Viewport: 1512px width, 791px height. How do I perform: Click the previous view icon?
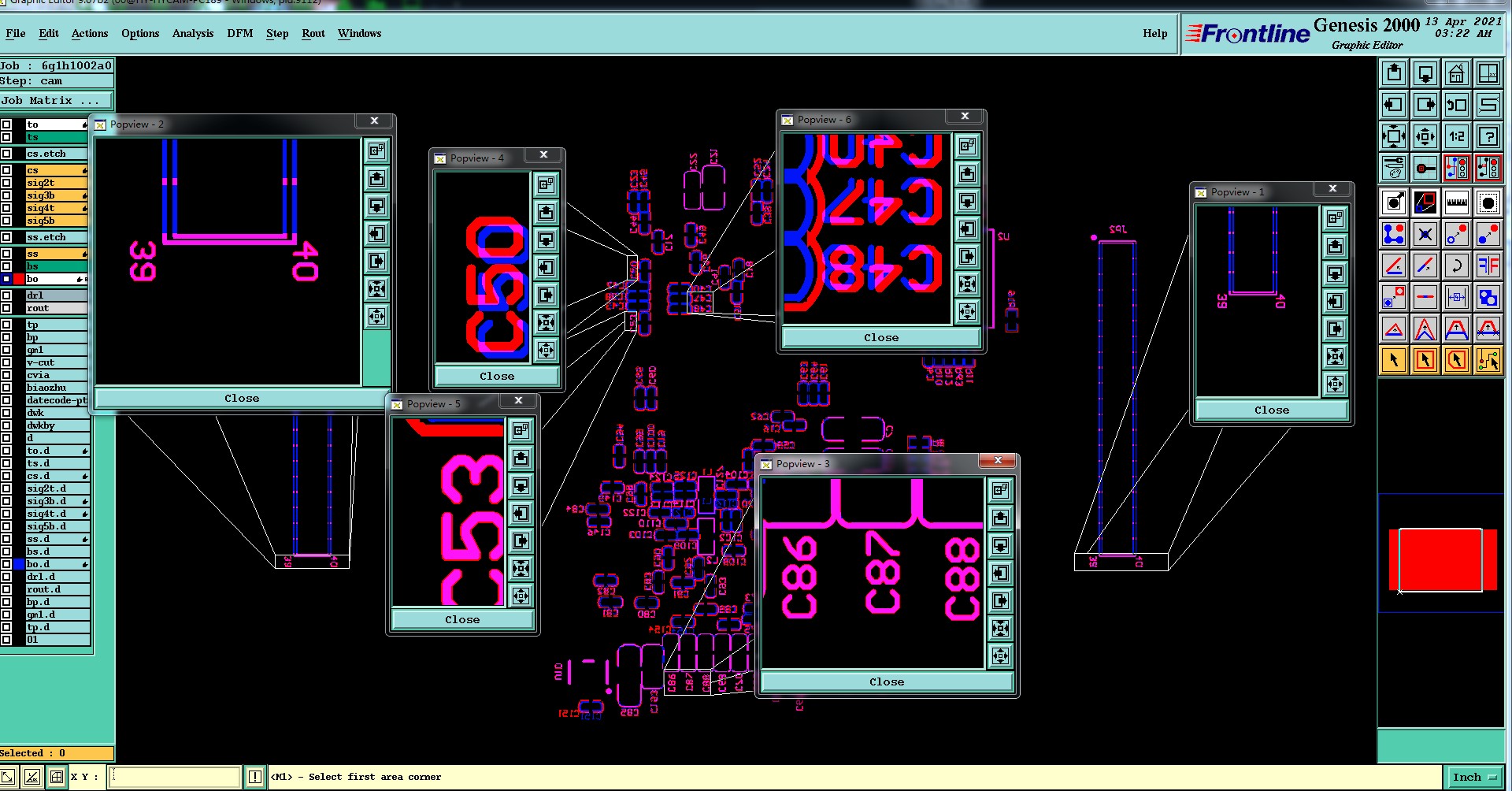(1456, 105)
